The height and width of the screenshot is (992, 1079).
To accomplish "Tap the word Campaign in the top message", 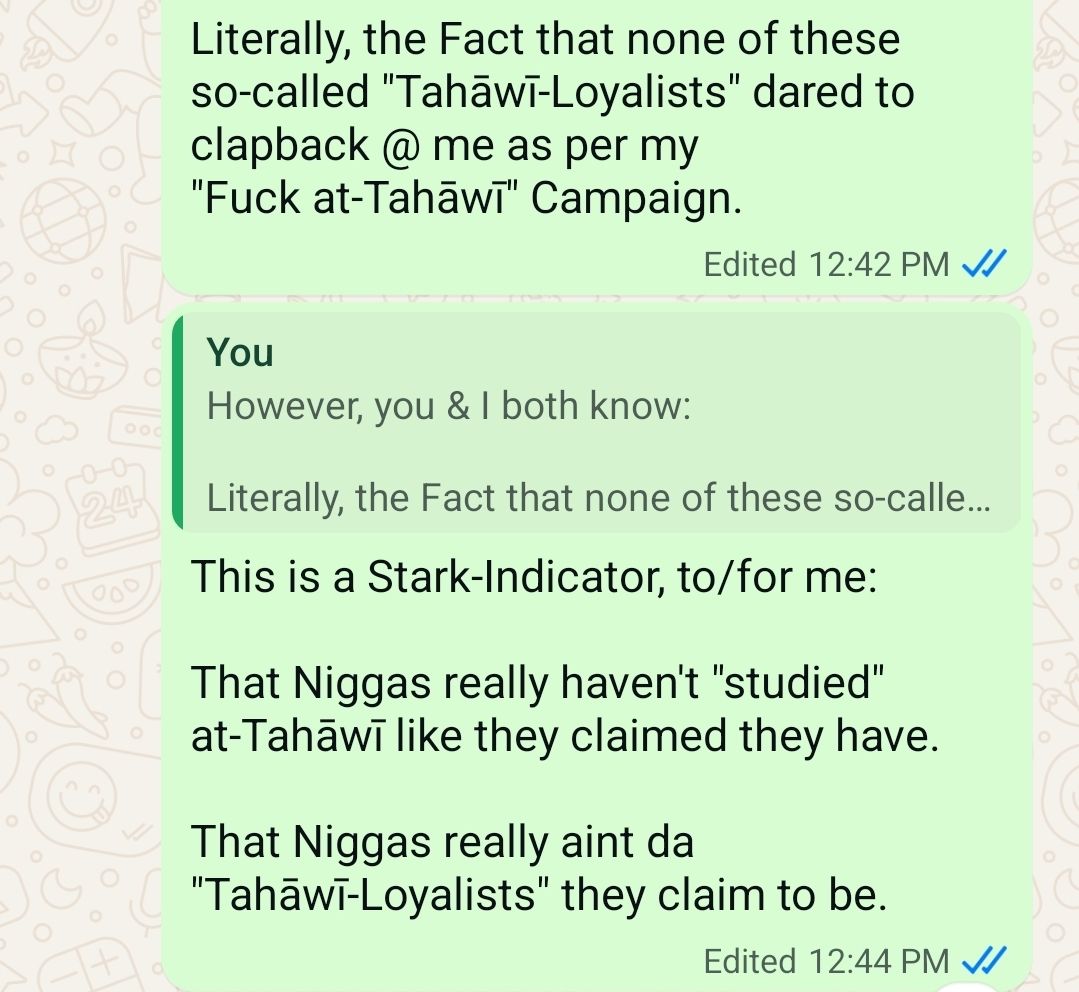I will coord(636,199).
